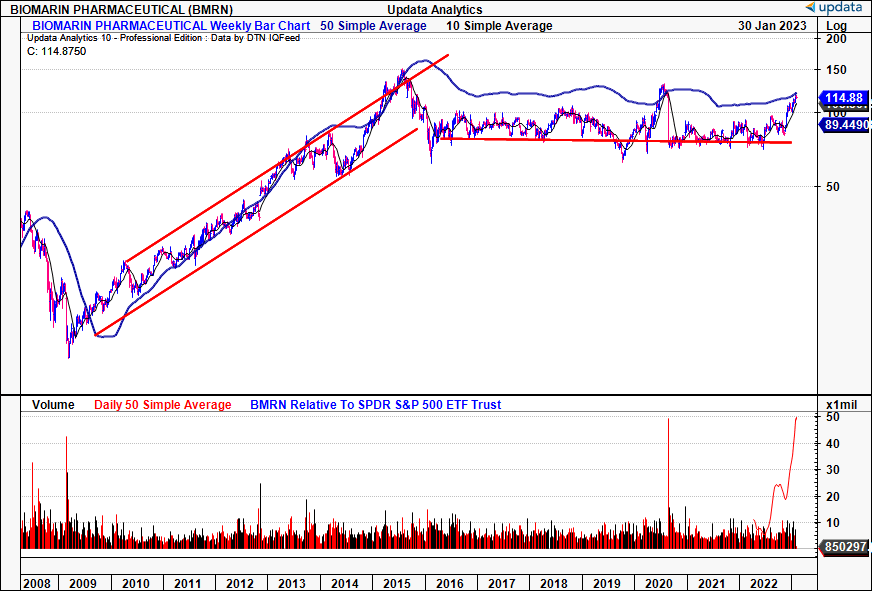Click the 50 price axis label
Image resolution: width=872 pixels, height=591 pixels.
[833, 187]
